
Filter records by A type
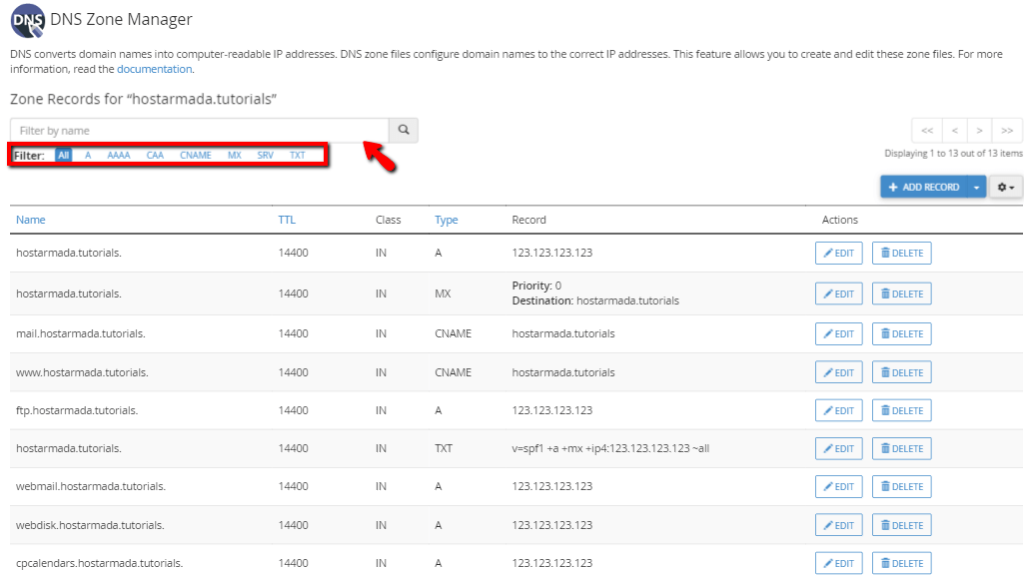pyautogui.click(x=88, y=155)
